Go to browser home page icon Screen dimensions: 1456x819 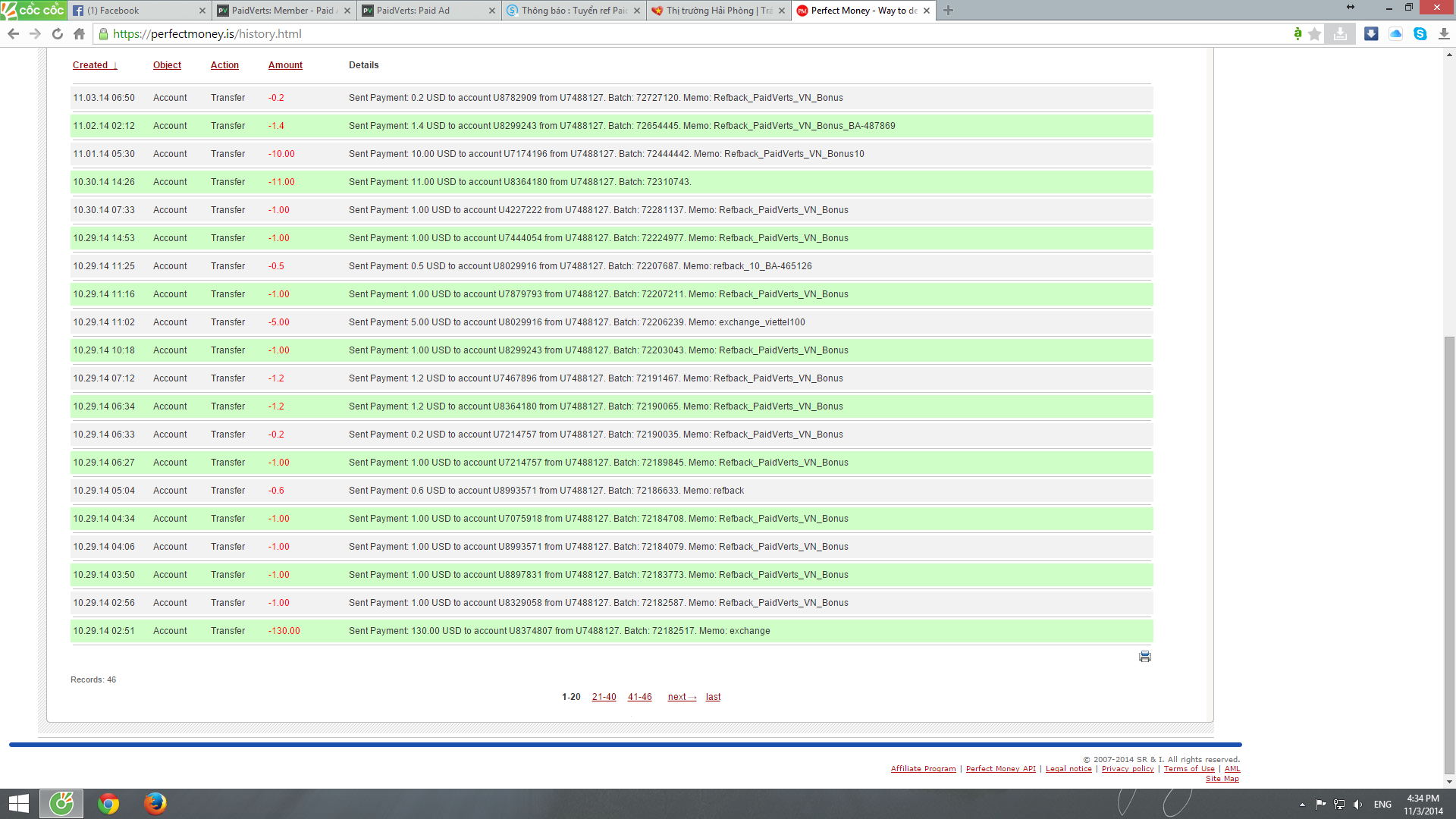pos(79,34)
